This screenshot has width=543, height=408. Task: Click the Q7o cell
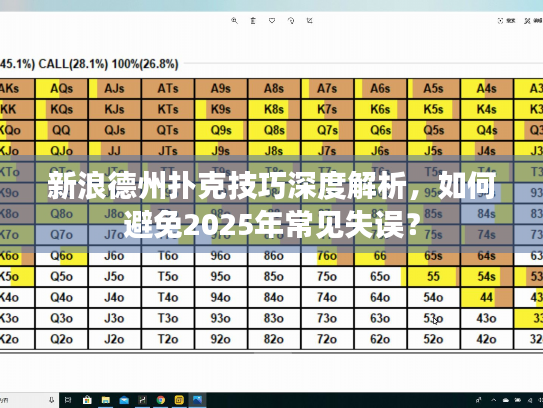[62, 235]
